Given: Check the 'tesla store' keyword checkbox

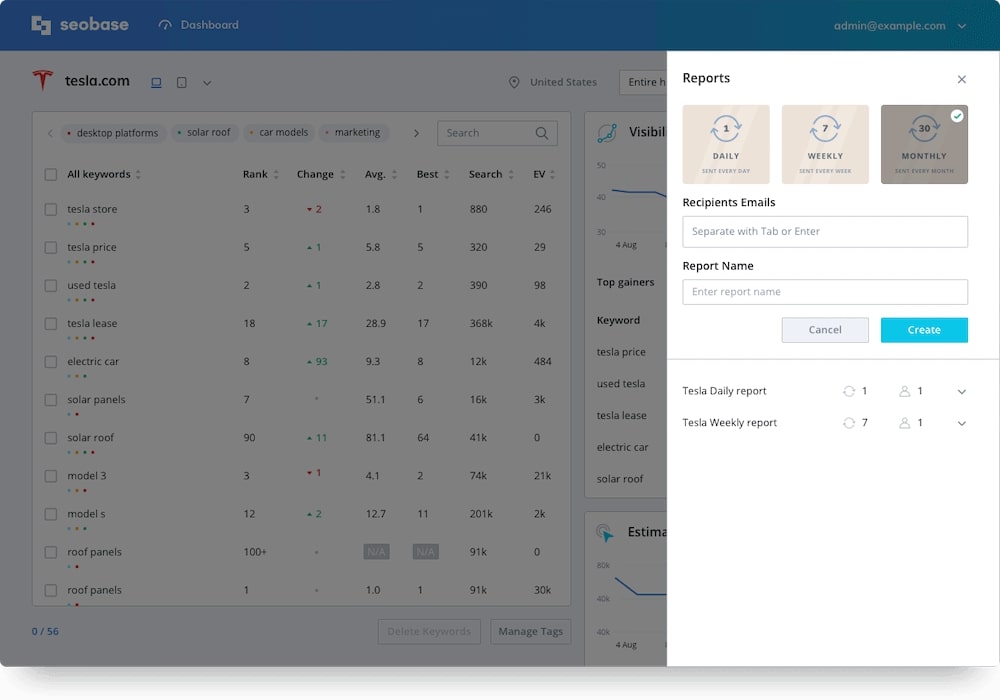Looking at the screenshot, I should [51, 210].
